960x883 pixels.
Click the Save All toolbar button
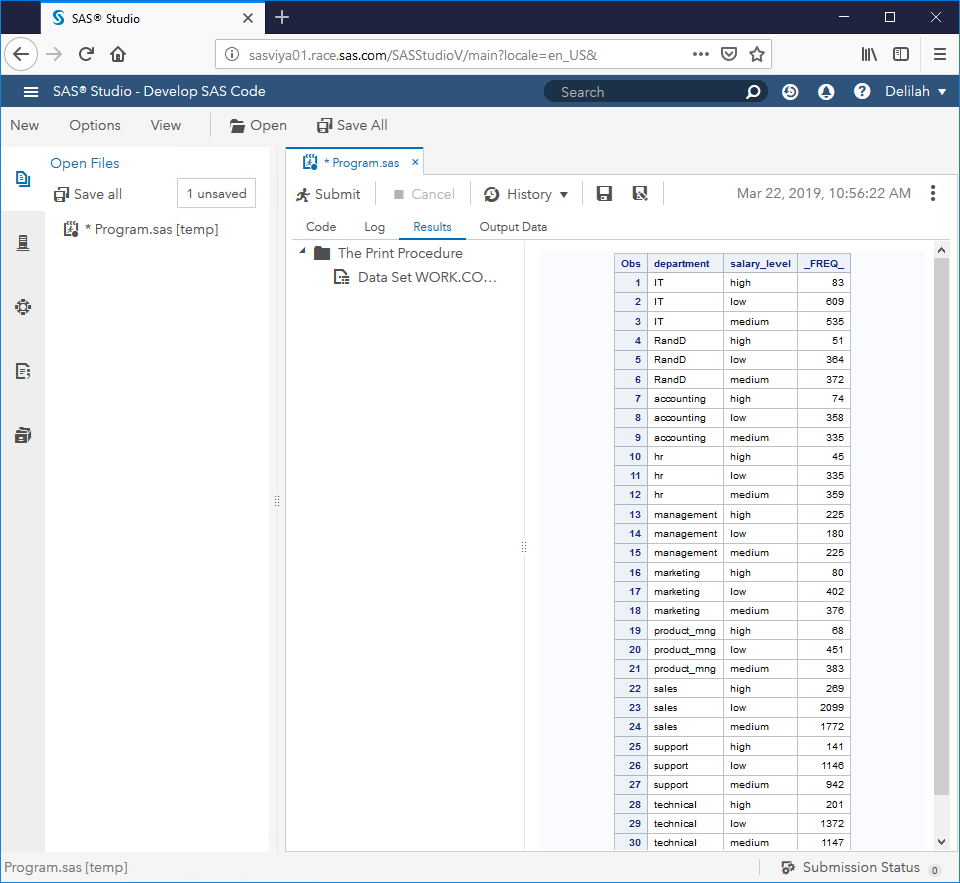coord(352,125)
